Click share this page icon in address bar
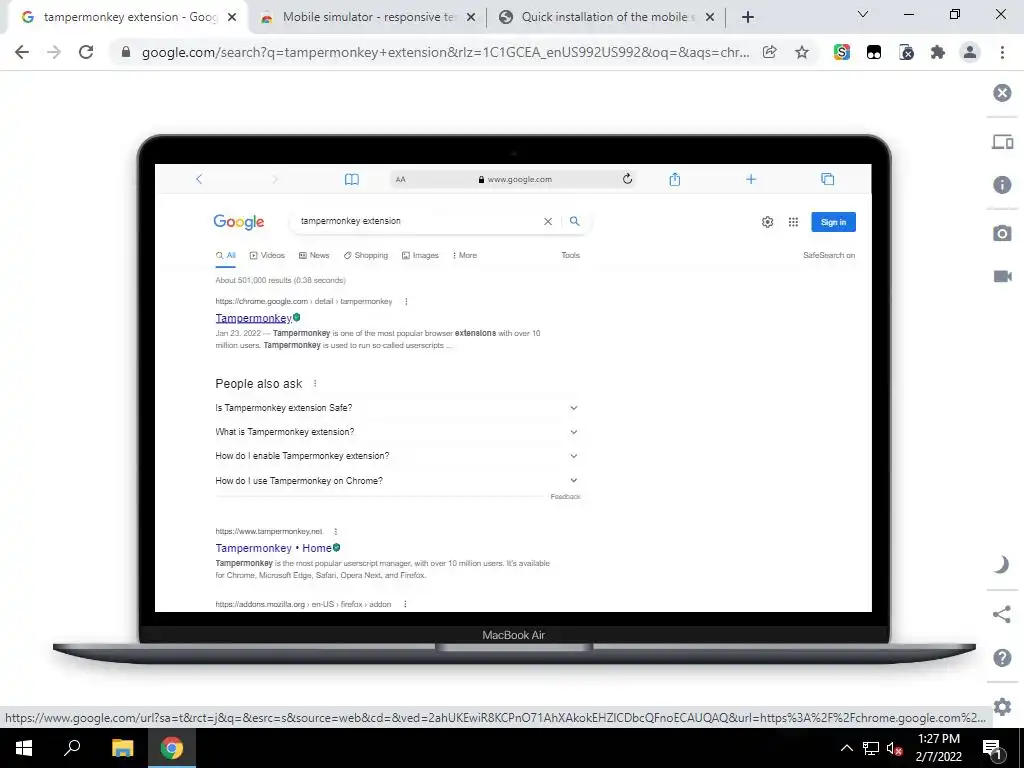Screen dimensions: 1024x768 [x=769, y=52]
